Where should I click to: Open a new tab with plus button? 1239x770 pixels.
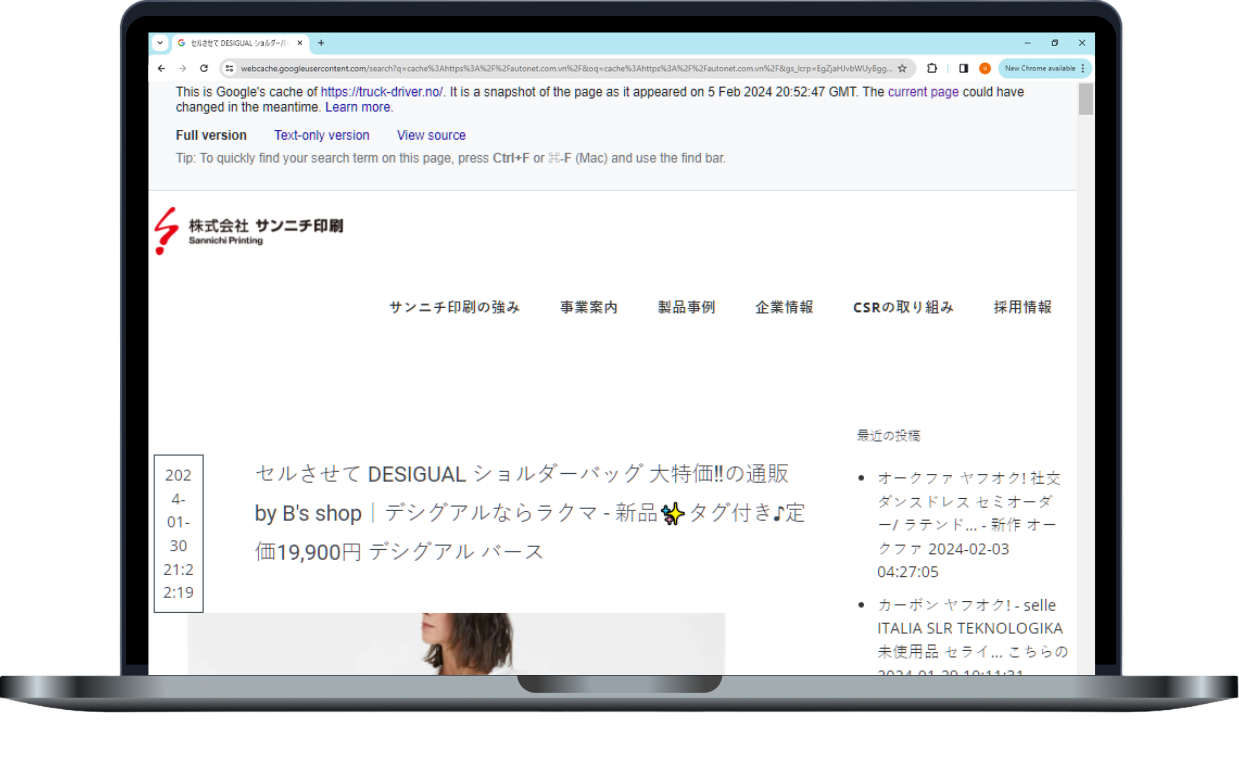coord(321,43)
